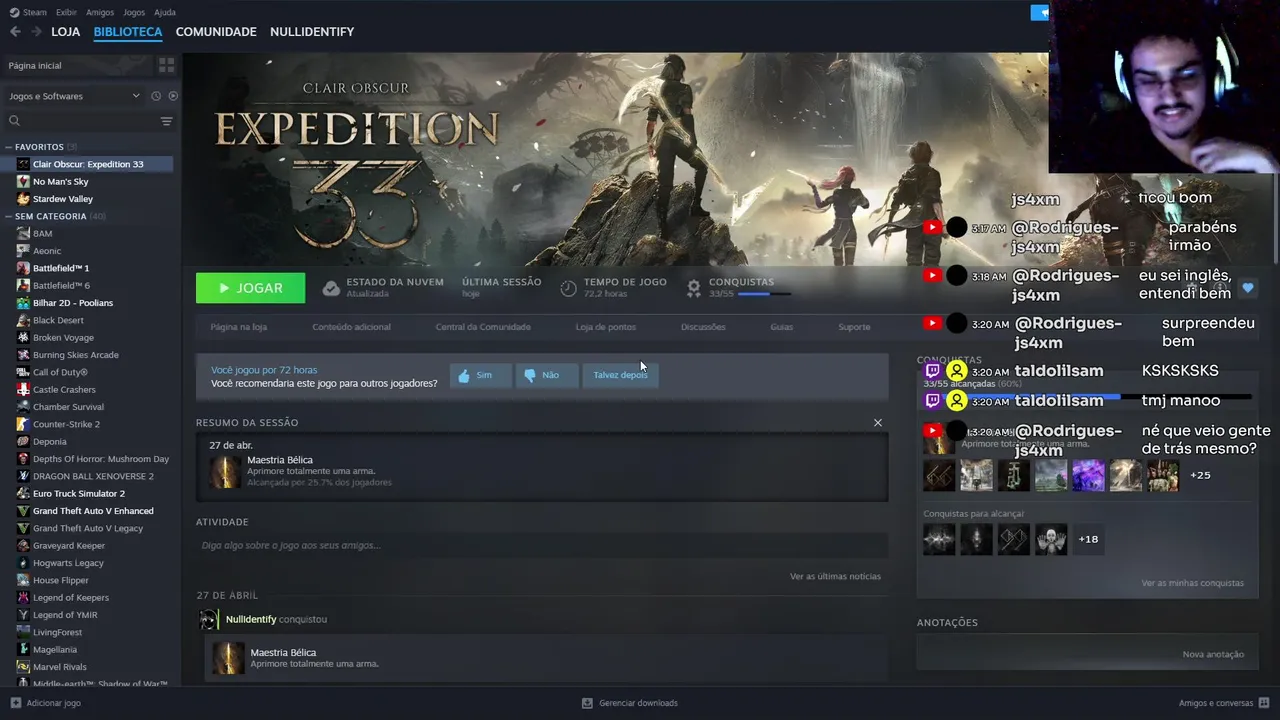This screenshot has width=1280, height=720.
Task: Click the Add game plus icon
Action: click(x=15, y=703)
